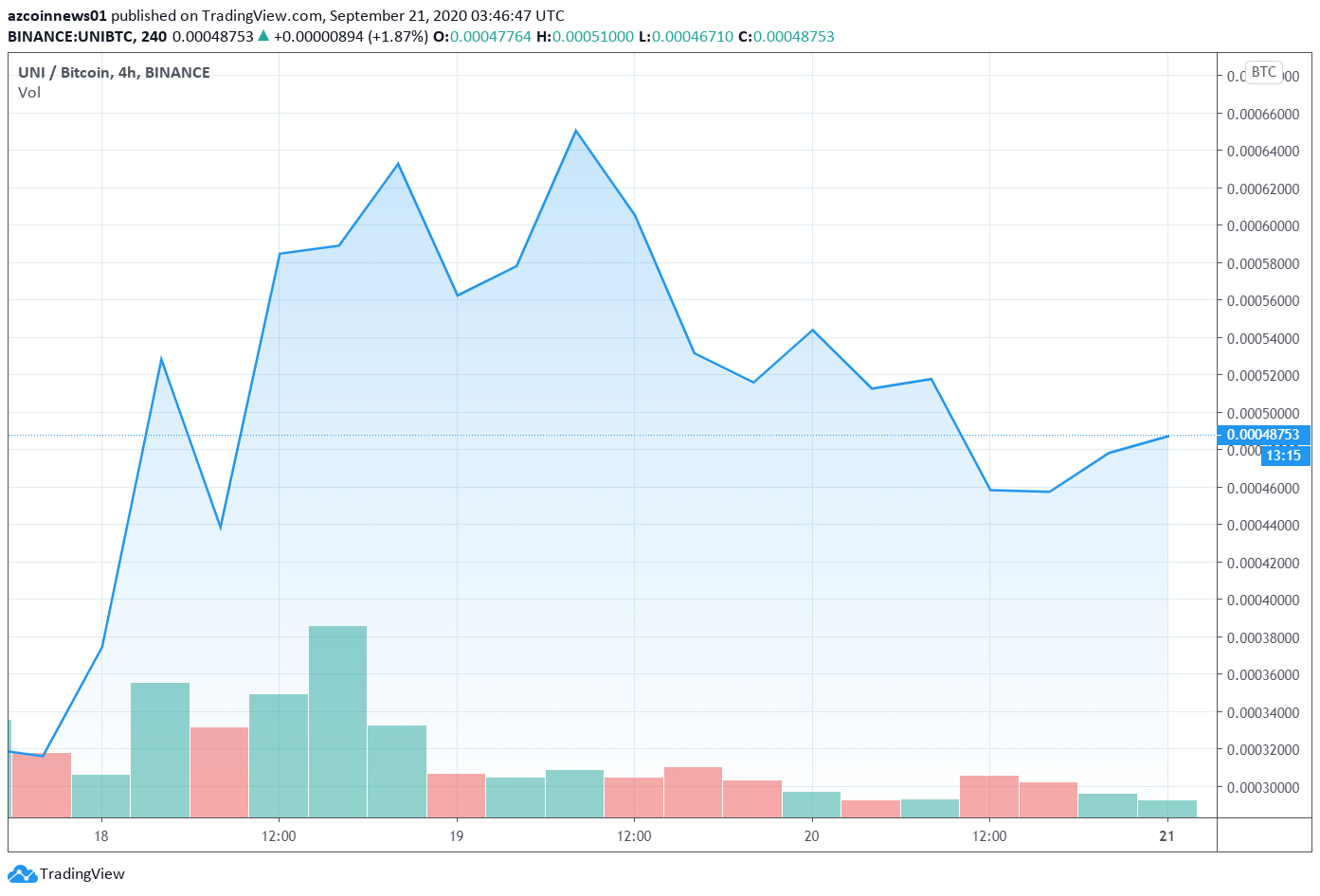Click the tallest green volume bar
The width and height of the screenshot is (1320, 896).
tap(337, 720)
